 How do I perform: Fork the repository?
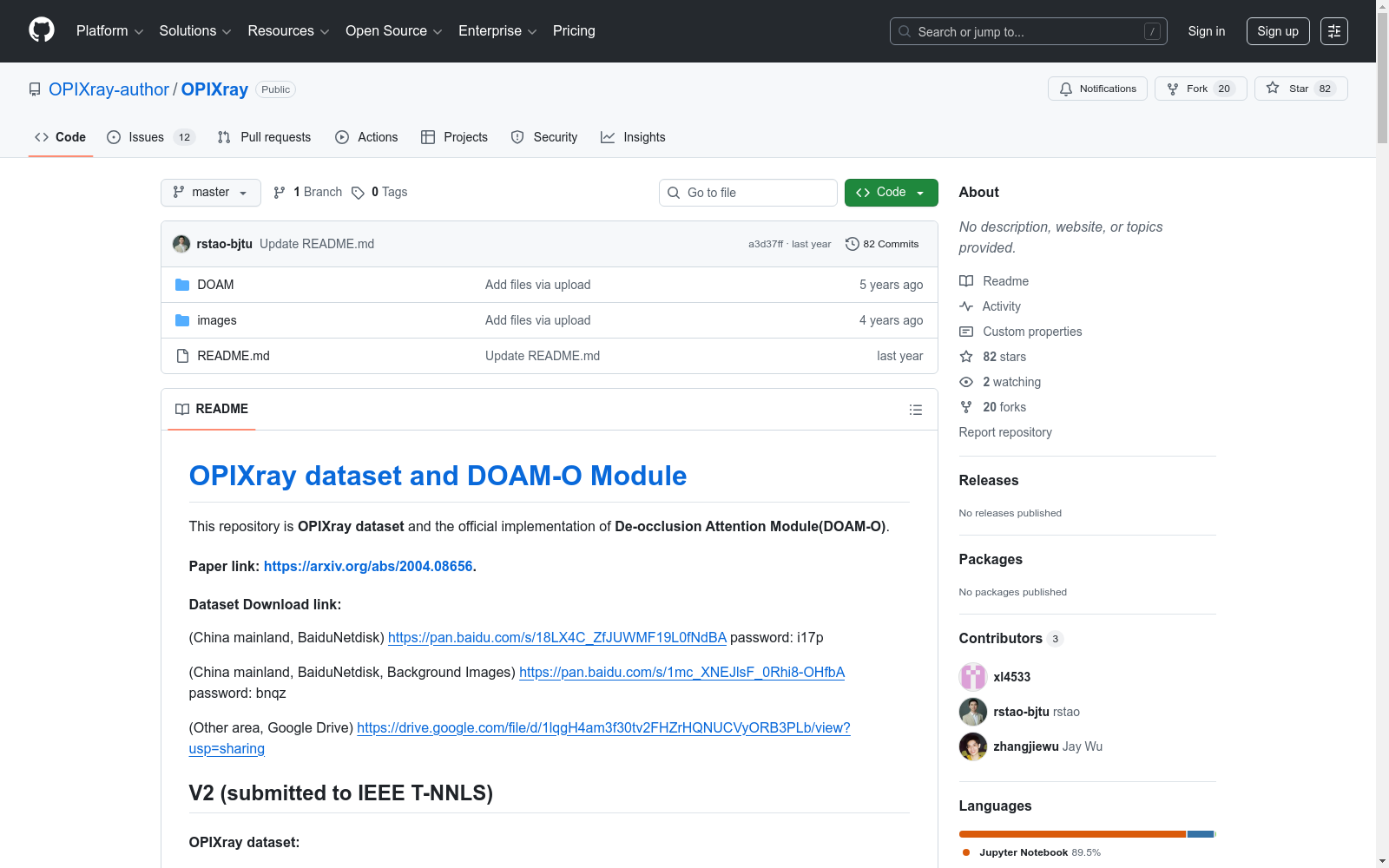[x=1201, y=89]
